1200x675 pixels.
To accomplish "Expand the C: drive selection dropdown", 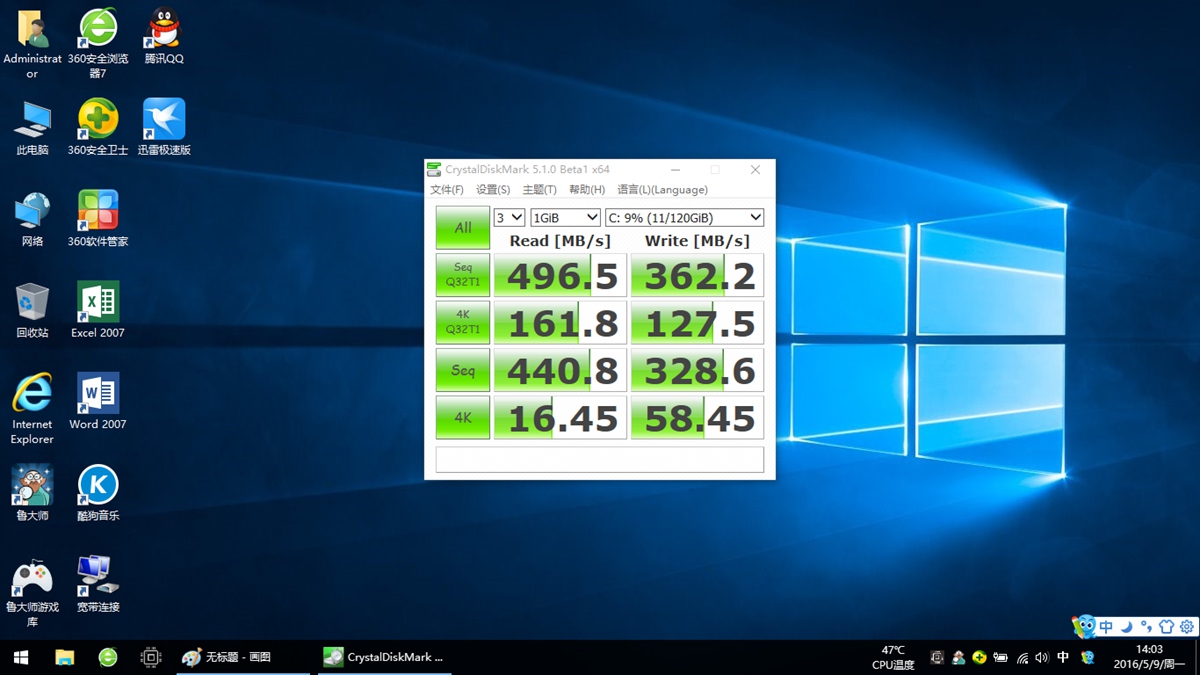I will point(684,217).
